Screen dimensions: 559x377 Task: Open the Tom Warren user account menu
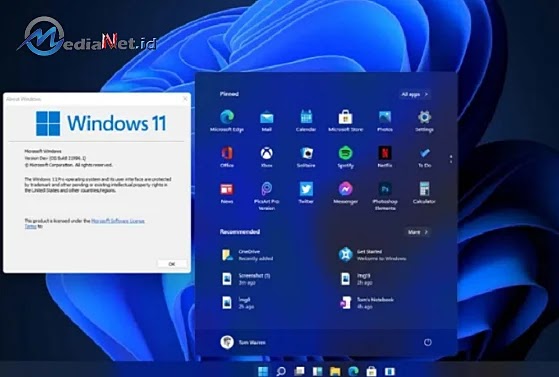click(x=243, y=342)
